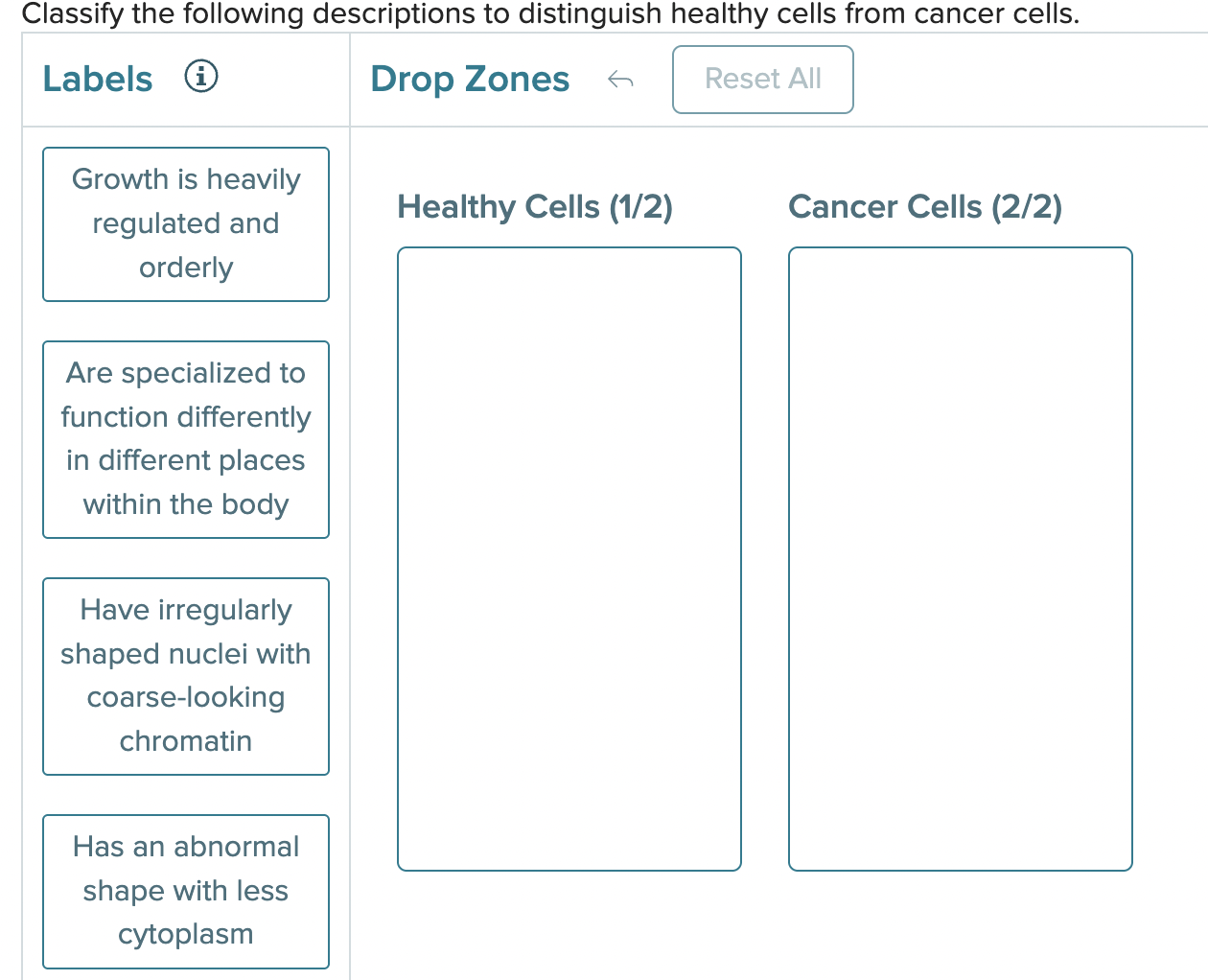Select the "Have irregularly shaped nuclei" label
Screen dimensions: 1208x980
pyautogui.click(x=185, y=675)
